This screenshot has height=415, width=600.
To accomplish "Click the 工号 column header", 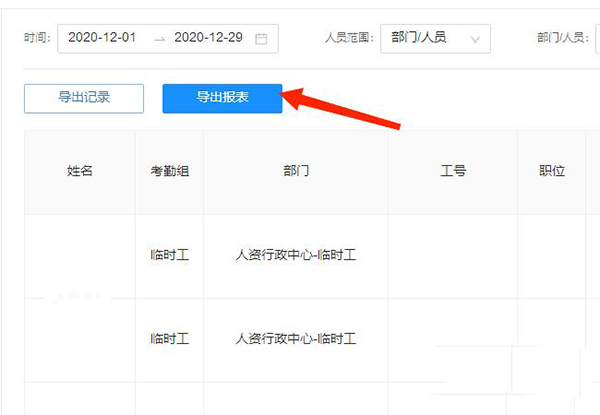I will (x=453, y=171).
